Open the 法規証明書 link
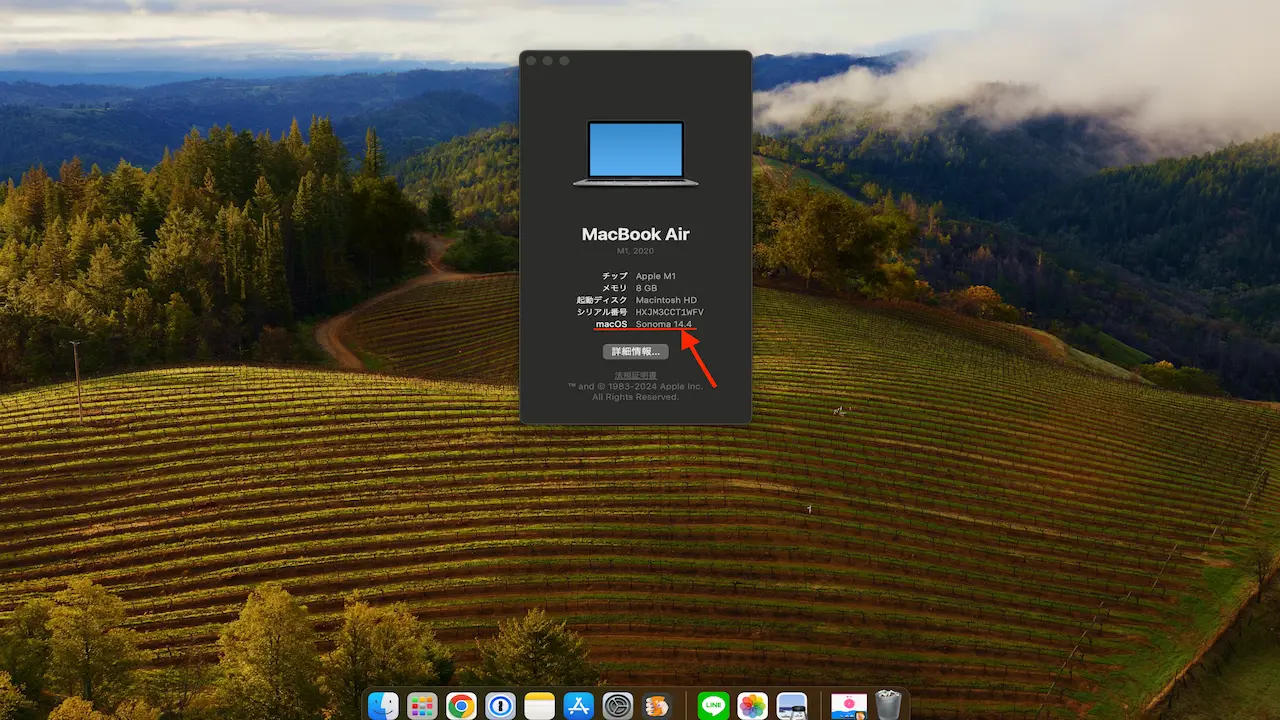 click(x=635, y=375)
